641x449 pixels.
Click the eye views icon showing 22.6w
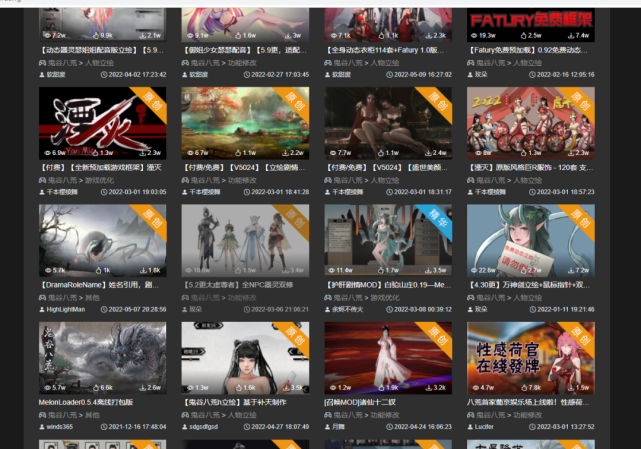[474, 270]
